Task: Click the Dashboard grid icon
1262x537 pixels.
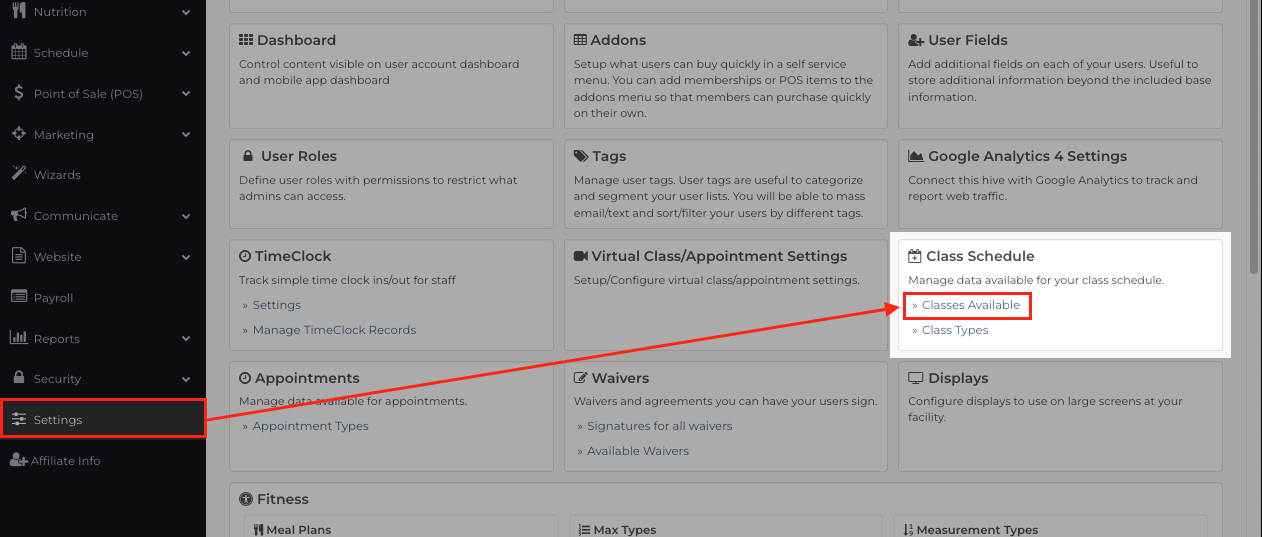Action: (x=246, y=40)
